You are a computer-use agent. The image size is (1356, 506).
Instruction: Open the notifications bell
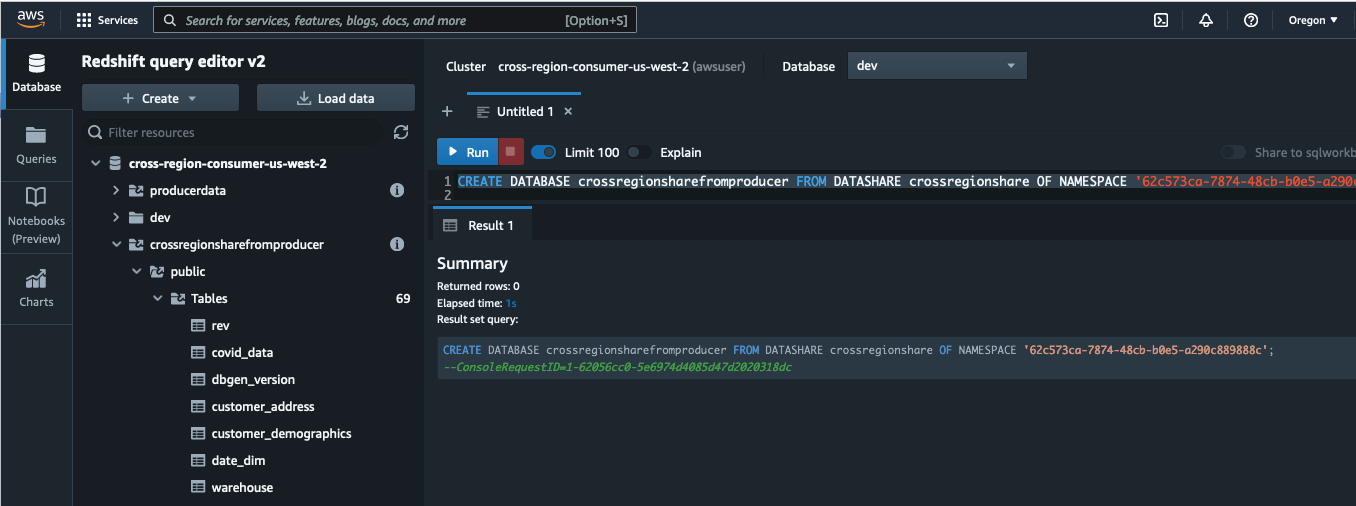coord(1206,20)
